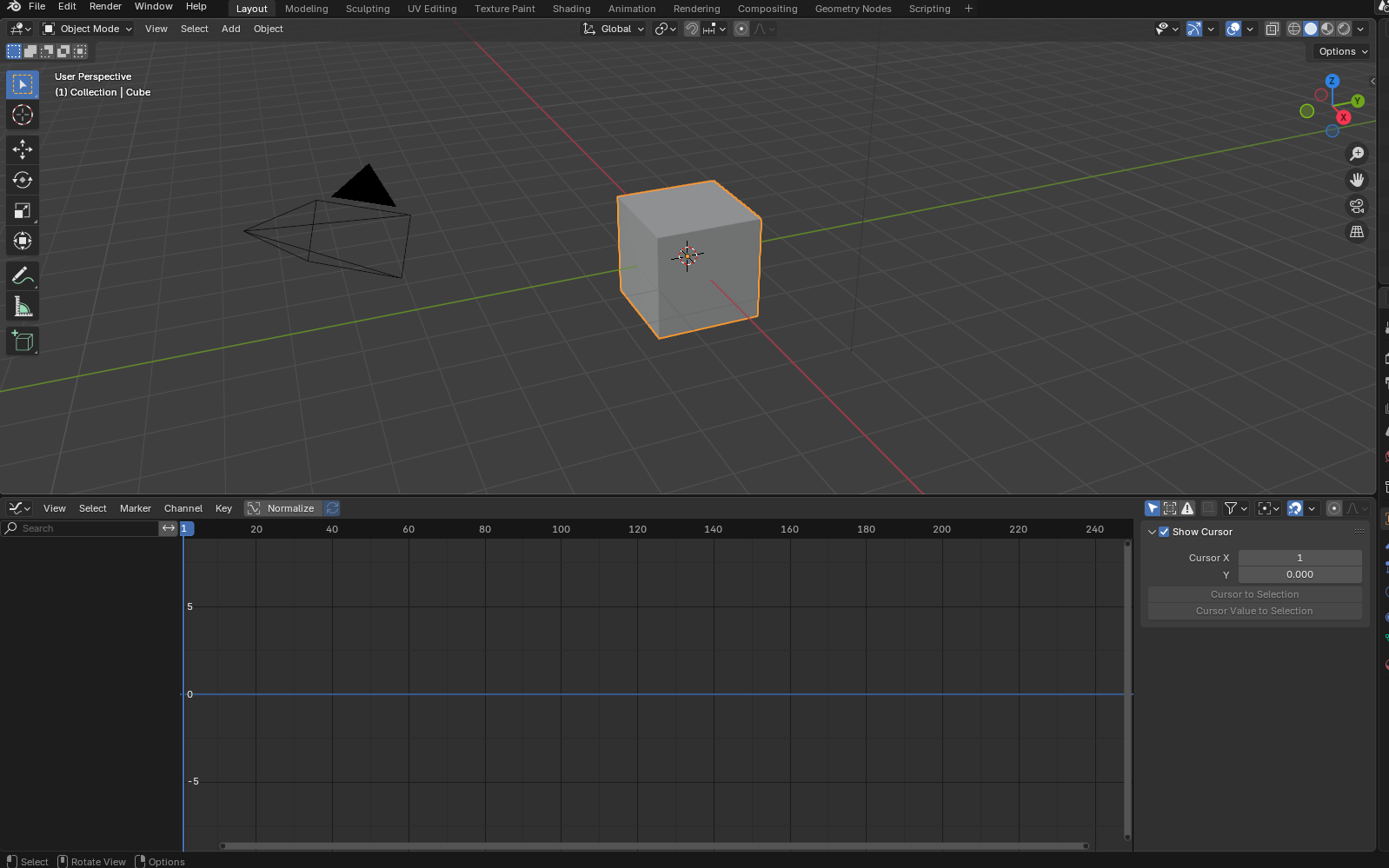Activate the Select Box tool
The height and width of the screenshot is (868, 1389).
point(23,84)
